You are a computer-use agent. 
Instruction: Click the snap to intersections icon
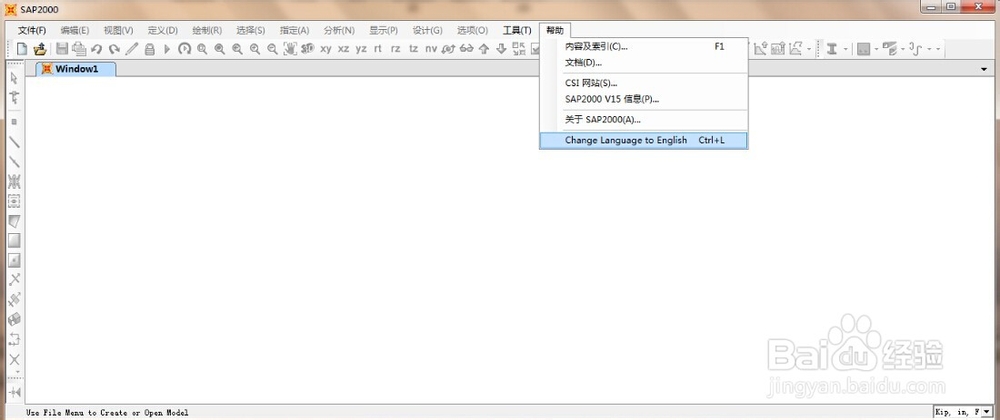tap(14, 279)
